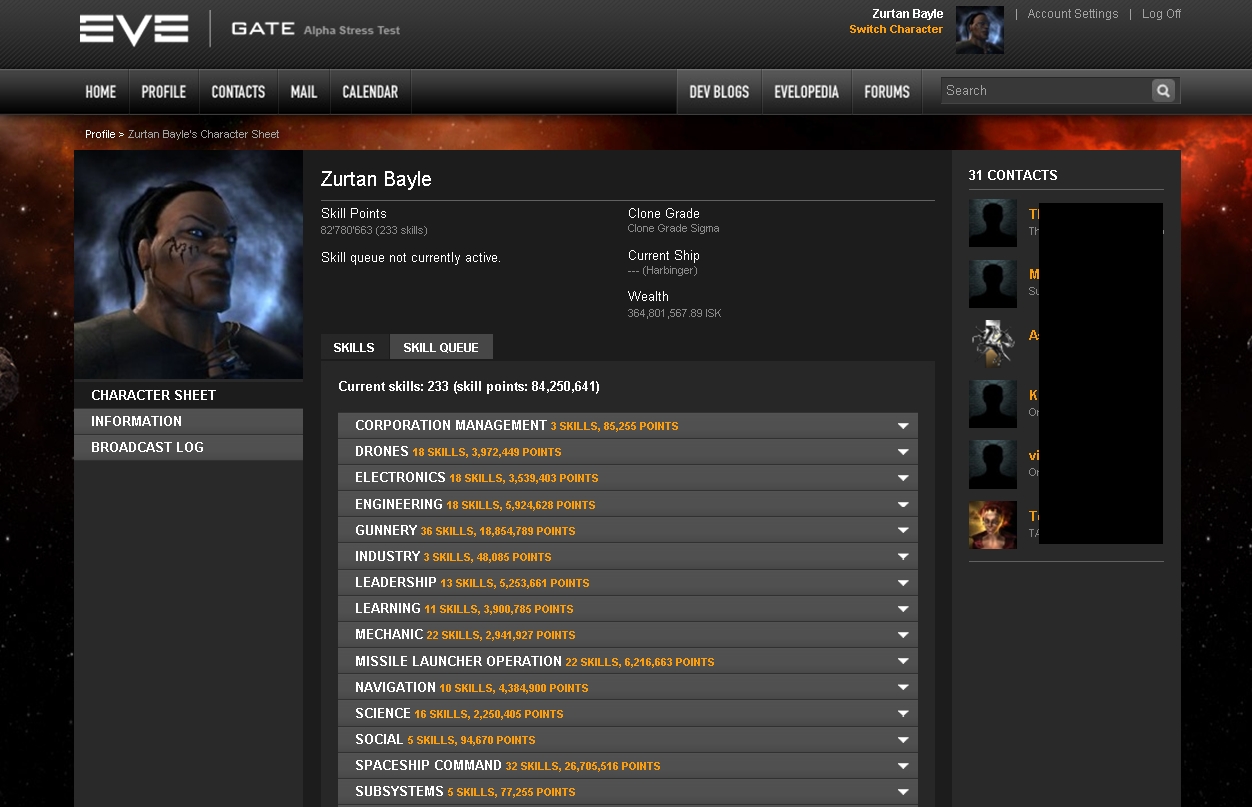Open Contacts in nav bar
The height and width of the screenshot is (807, 1252).
(x=238, y=92)
